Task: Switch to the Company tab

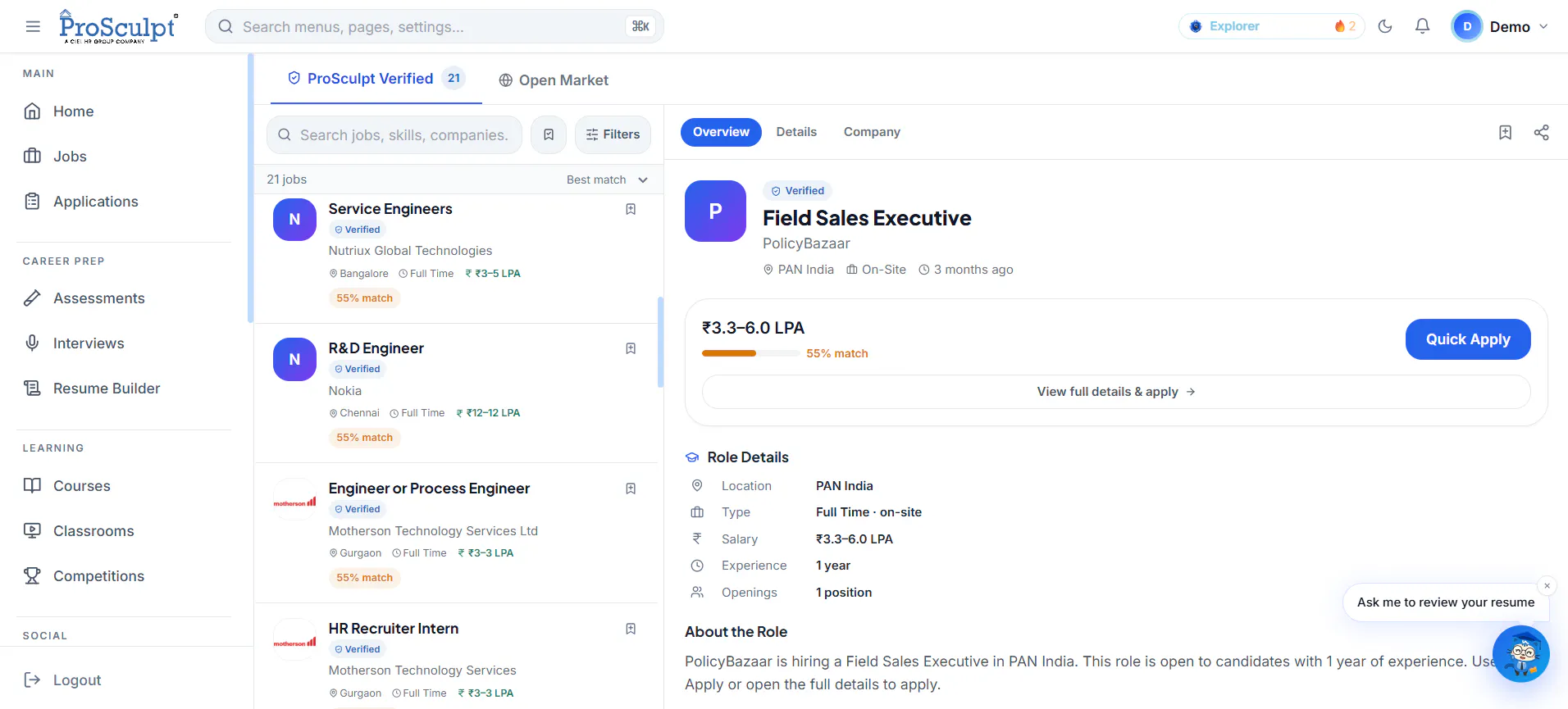Action: pyautogui.click(x=872, y=132)
